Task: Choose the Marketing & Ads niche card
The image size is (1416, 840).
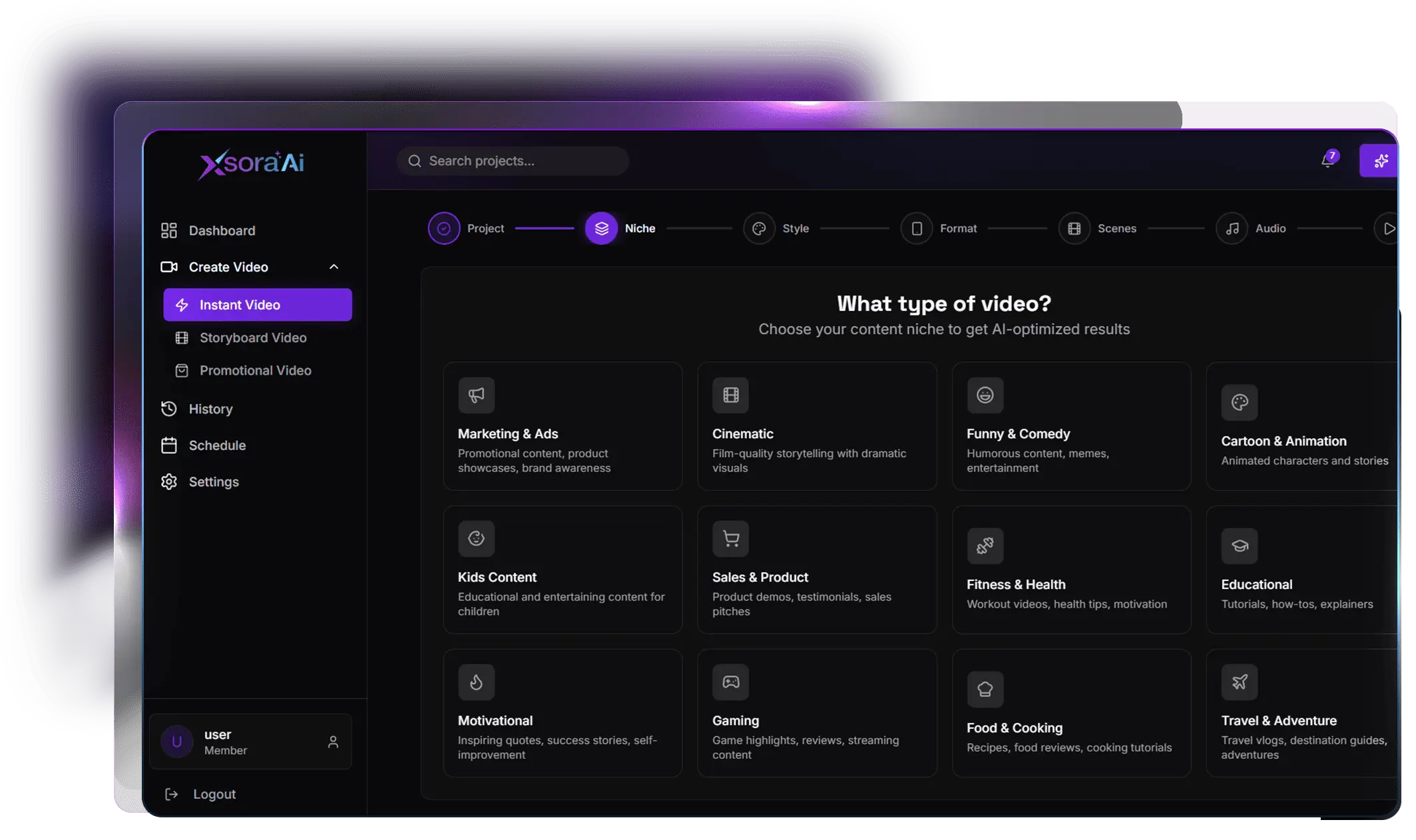Action: (563, 426)
